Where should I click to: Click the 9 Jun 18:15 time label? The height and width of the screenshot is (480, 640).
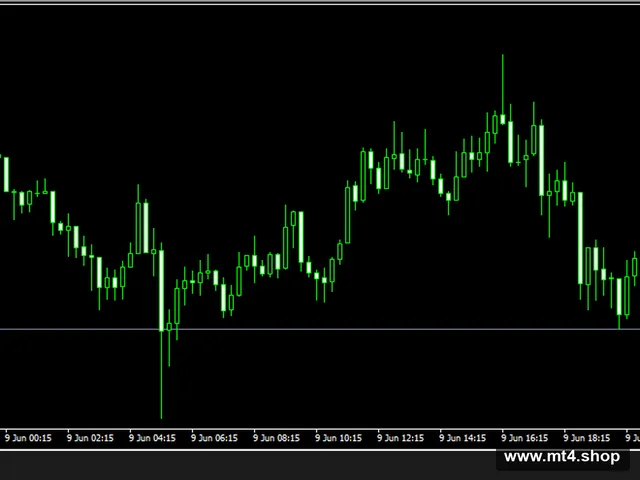pos(587,438)
